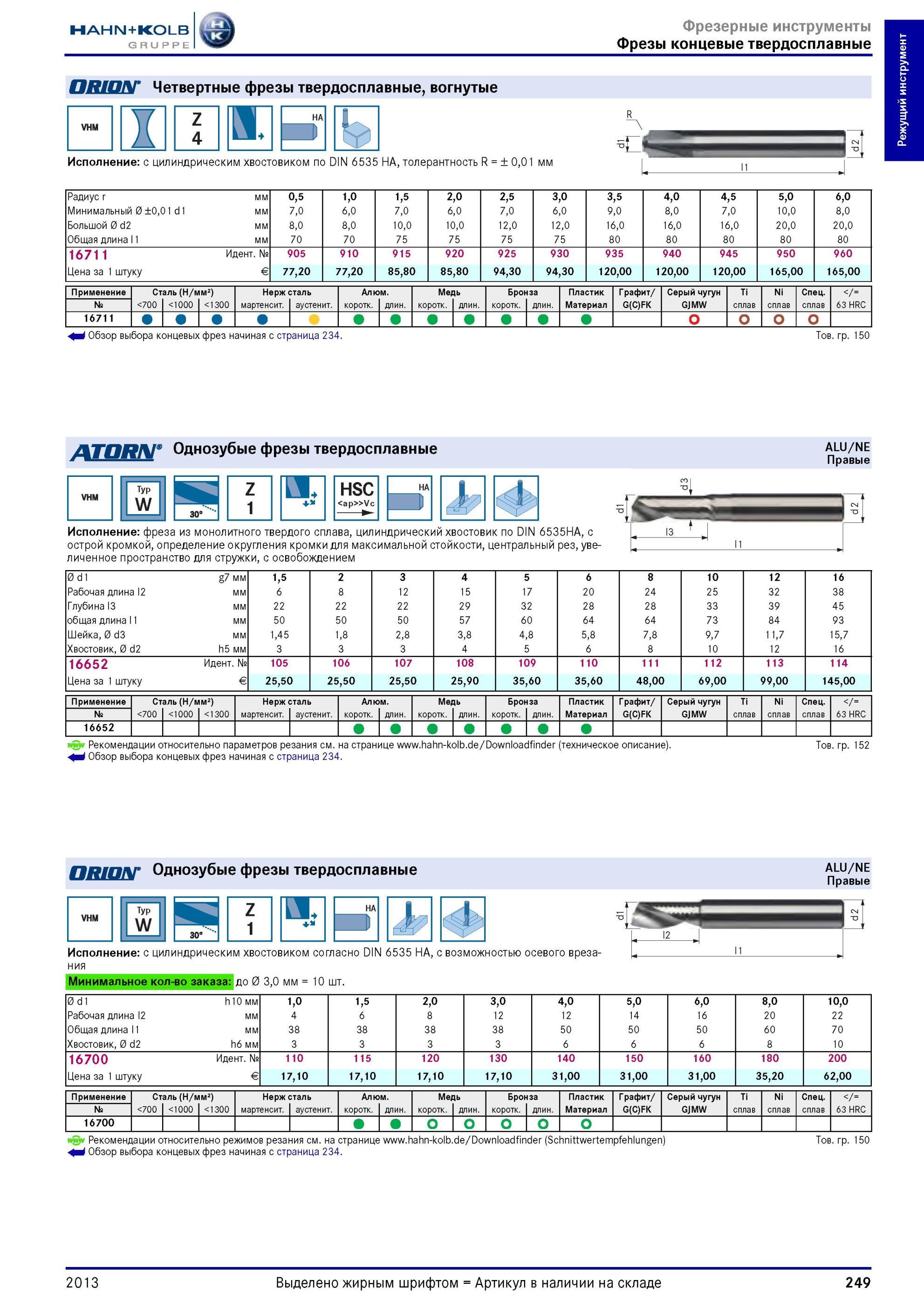This screenshot has width=924, height=1308.
Task: Click the HA shank pictogram next to the HSC icon
Action: pos(409,498)
